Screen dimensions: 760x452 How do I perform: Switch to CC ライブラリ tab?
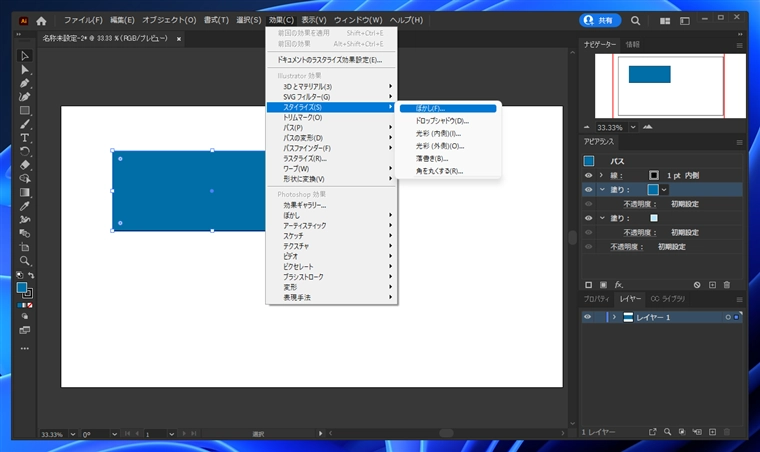667,299
